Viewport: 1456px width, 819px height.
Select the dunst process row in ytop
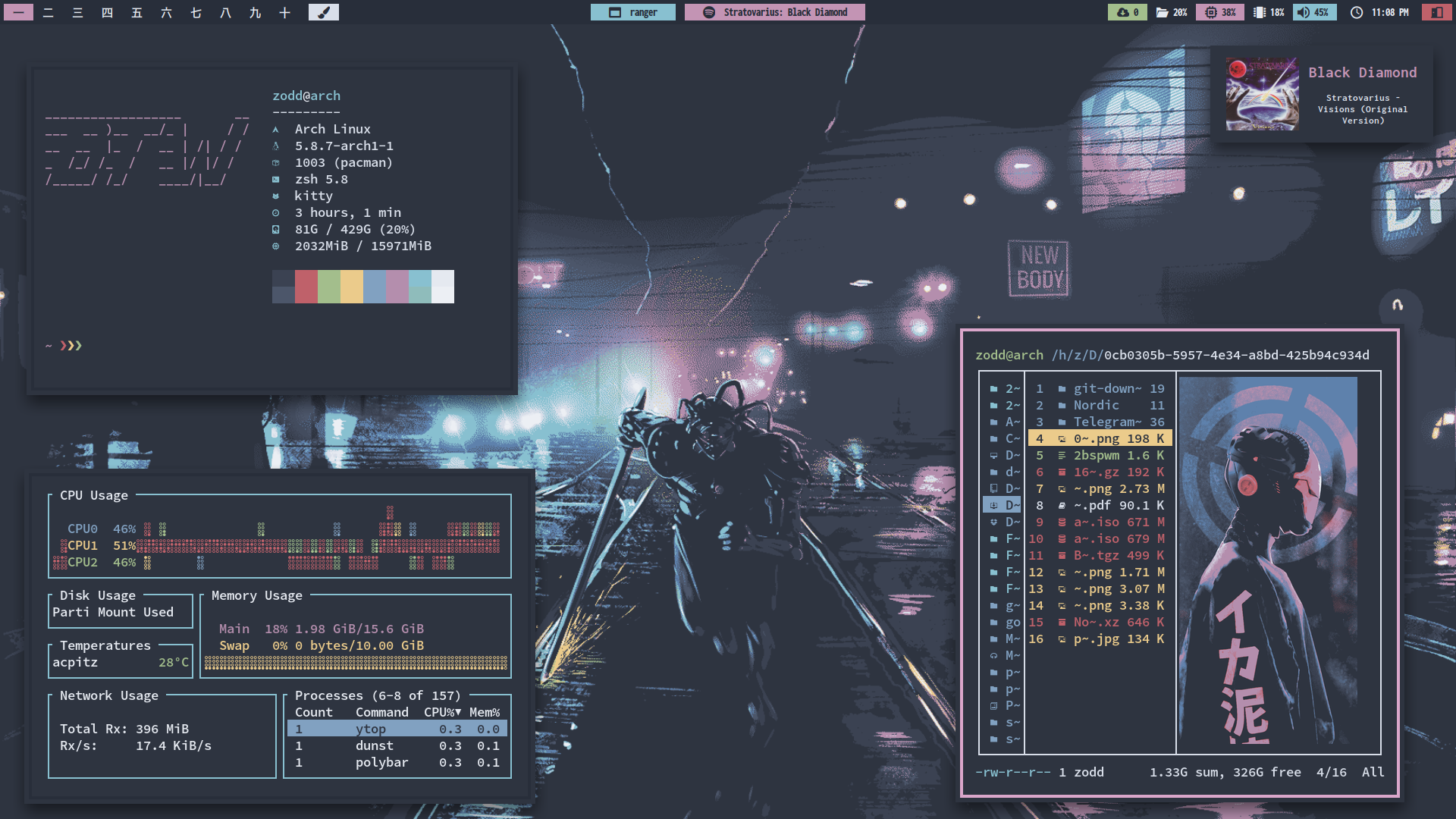[x=375, y=745]
